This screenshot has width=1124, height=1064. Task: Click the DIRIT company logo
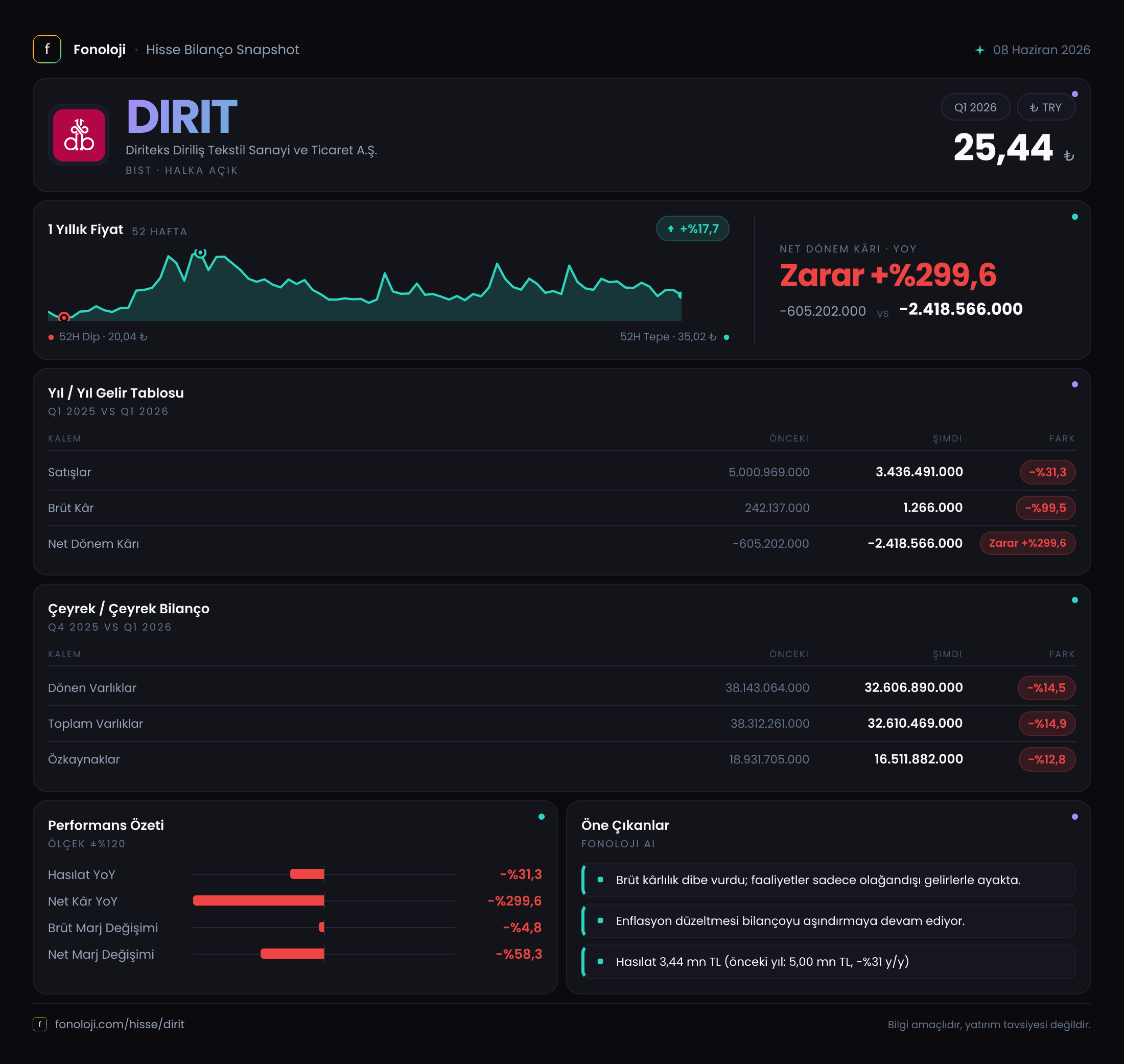pyautogui.click(x=79, y=135)
